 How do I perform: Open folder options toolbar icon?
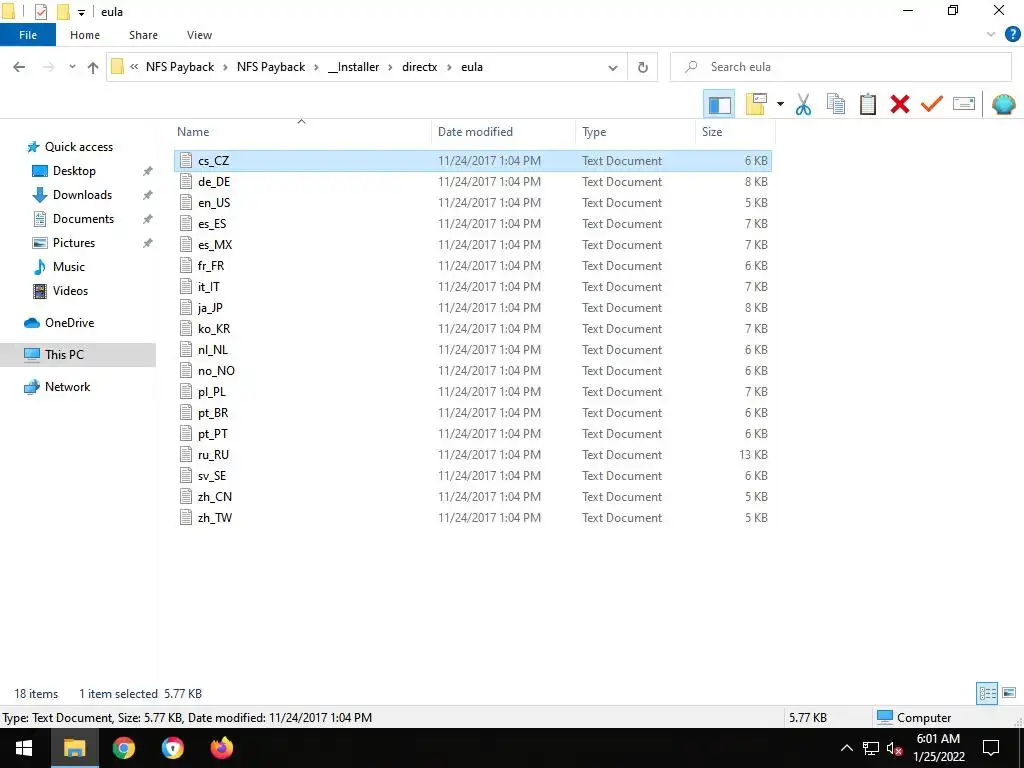[756, 104]
